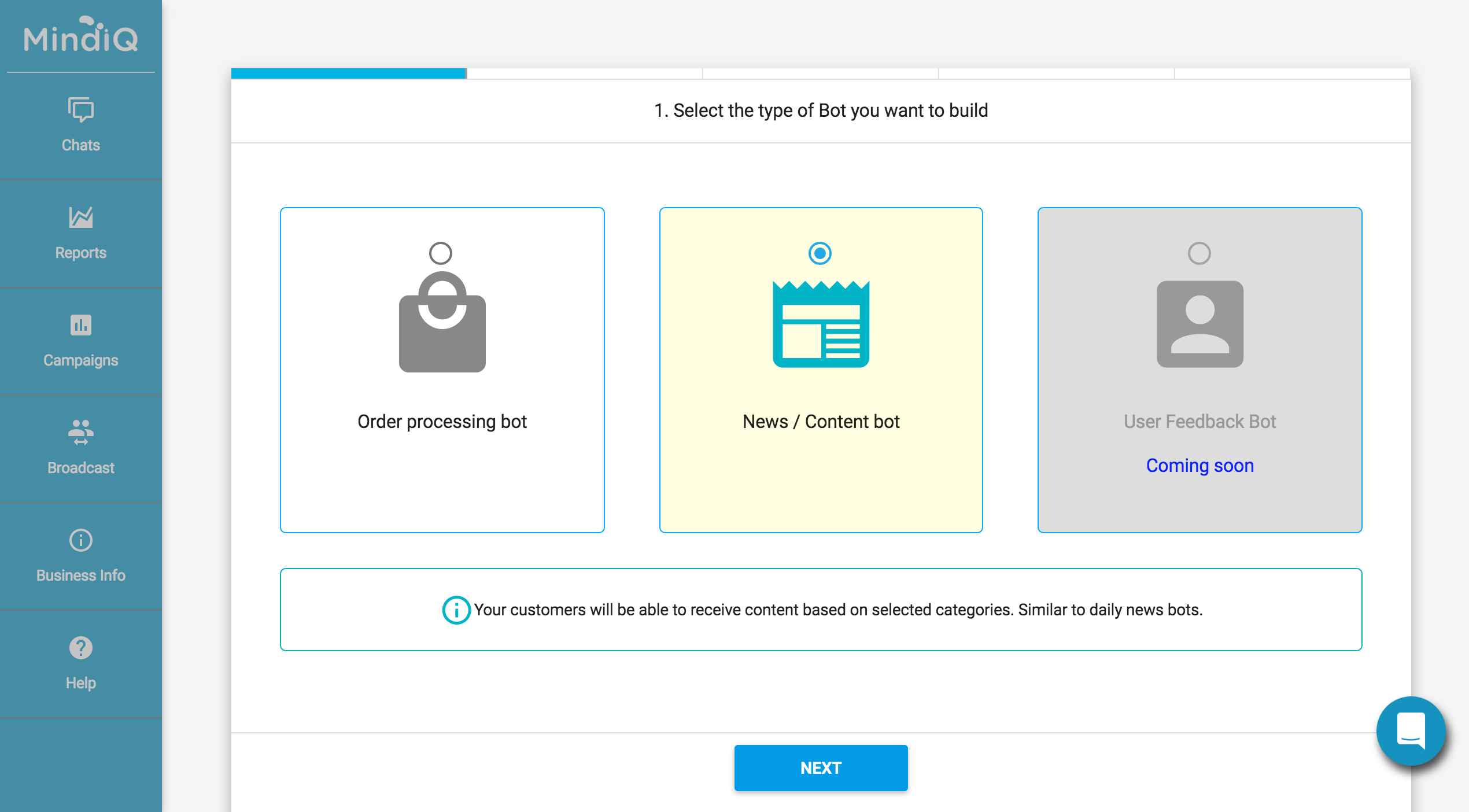Click the last progress step segment
This screenshot has width=1469, height=812.
pyautogui.click(x=1292, y=73)
